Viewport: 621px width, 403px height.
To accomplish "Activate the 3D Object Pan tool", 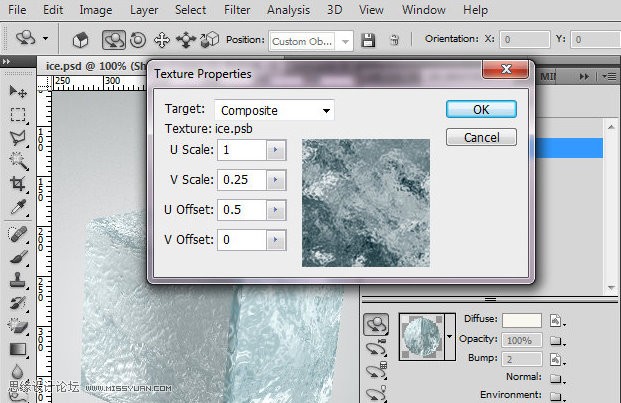I will [x=162, y=40].
